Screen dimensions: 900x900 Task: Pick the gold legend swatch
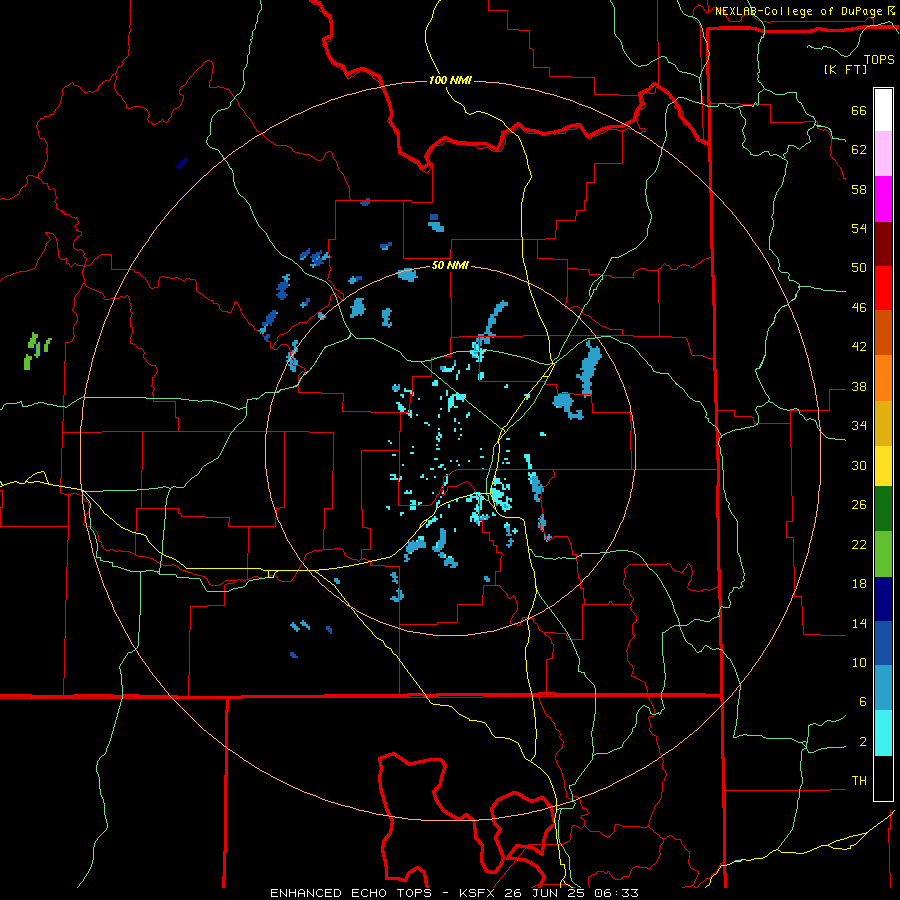tap(883, 424)
